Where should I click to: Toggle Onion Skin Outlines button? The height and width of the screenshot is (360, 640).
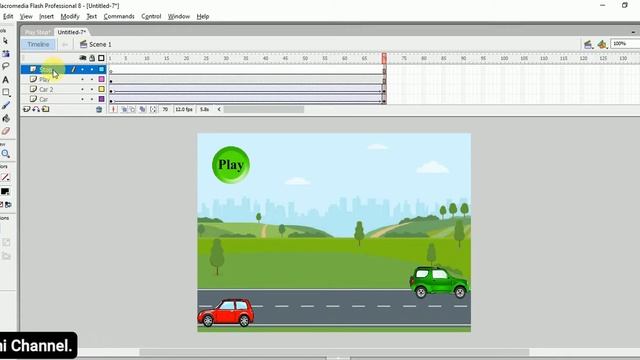133,109
